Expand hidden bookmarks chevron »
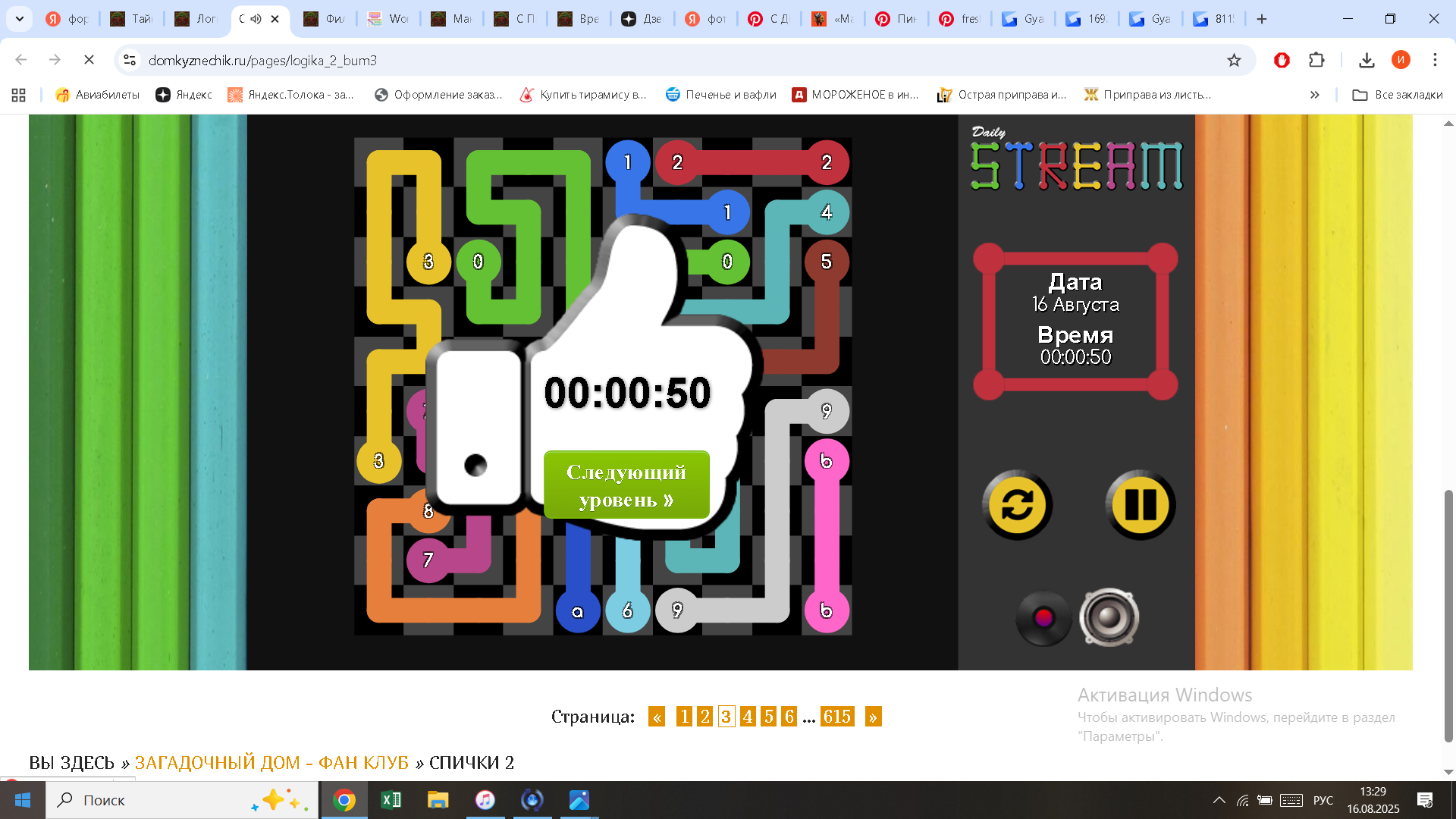1456x819 pixels. [1314, 95]
